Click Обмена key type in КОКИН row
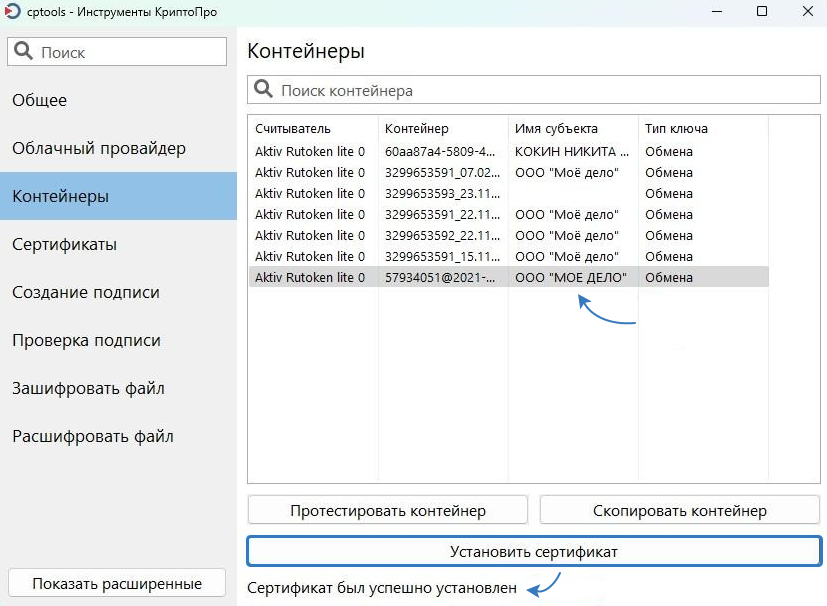 tap(669, 151)
